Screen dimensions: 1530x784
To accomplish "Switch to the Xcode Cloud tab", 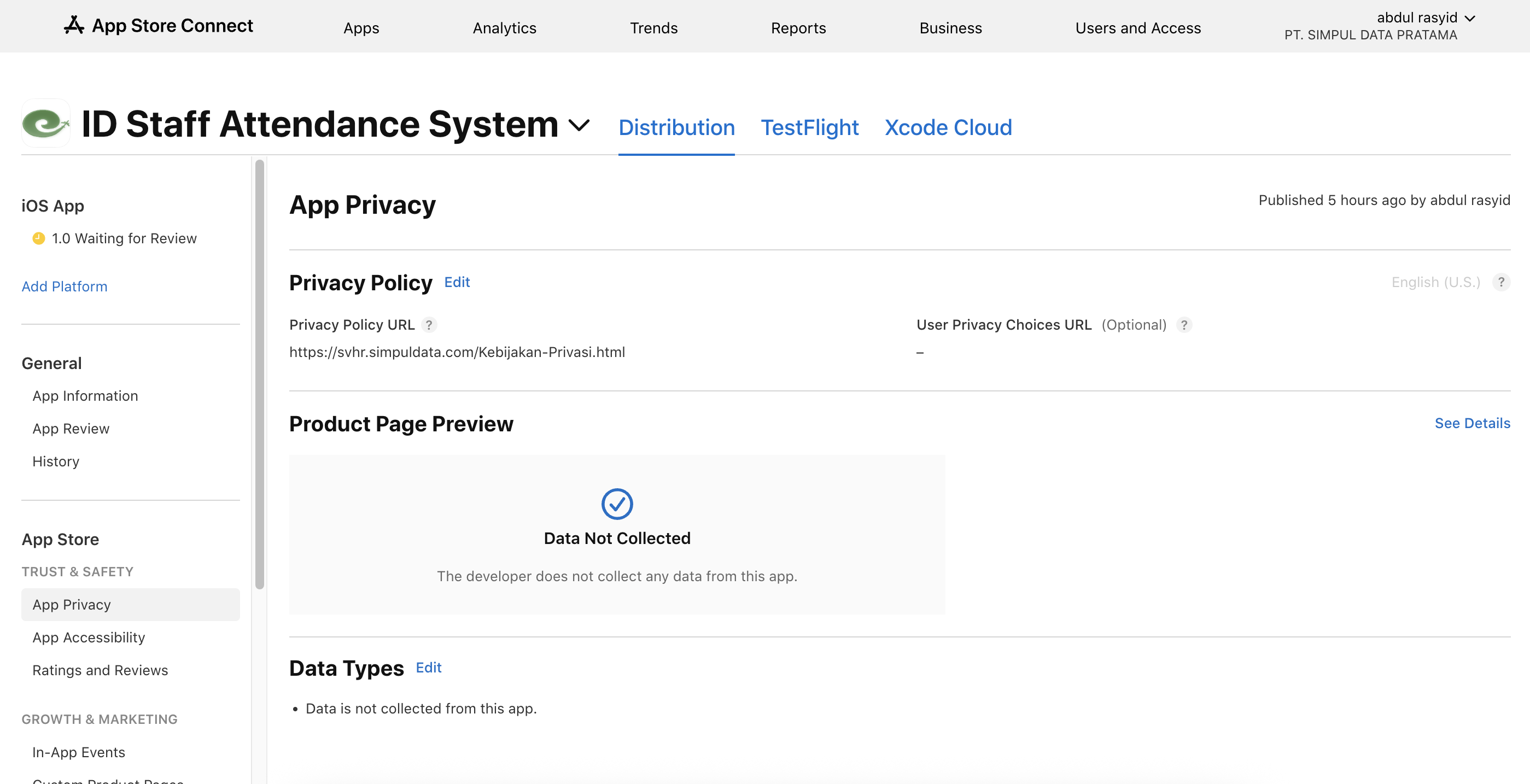I will point(948,128).
